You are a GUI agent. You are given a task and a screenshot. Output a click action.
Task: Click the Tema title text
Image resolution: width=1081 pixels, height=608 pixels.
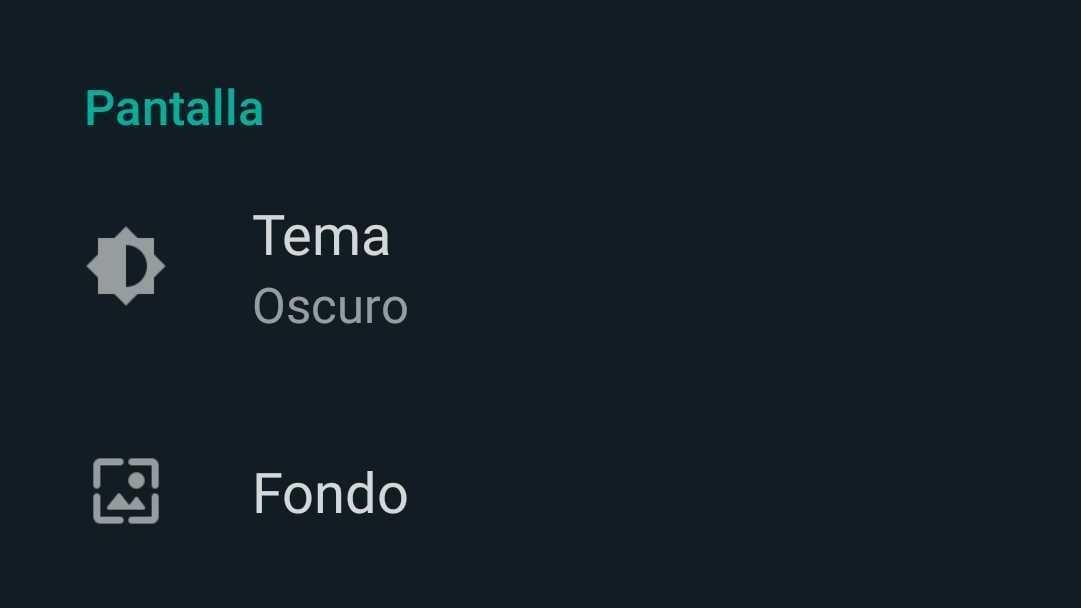[x=321, y=237]
